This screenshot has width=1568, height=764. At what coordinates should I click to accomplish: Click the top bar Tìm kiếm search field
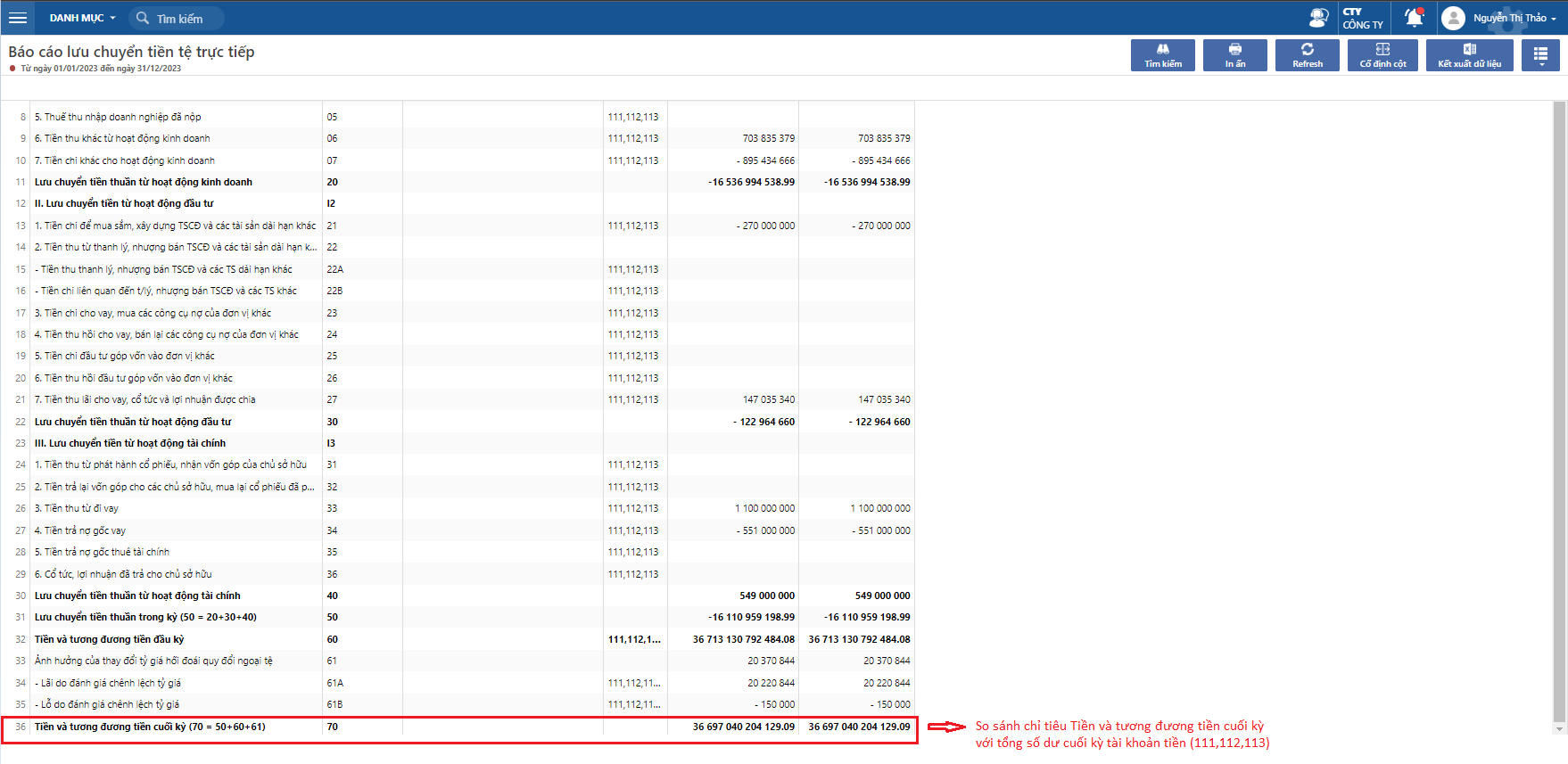(x=178, y=19)
